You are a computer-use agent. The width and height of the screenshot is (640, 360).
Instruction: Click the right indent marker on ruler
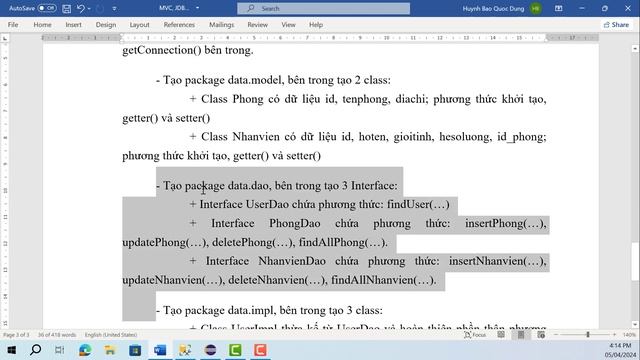(546, 40)
